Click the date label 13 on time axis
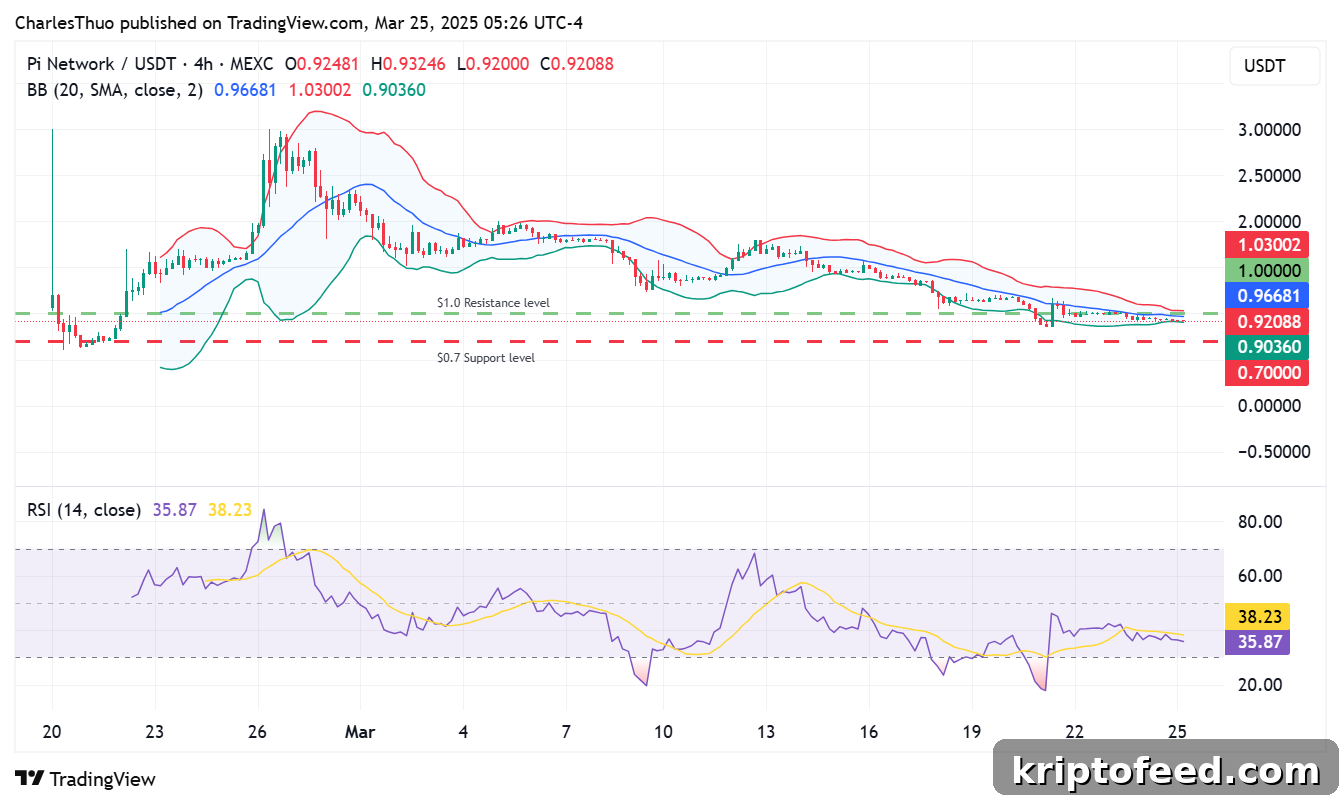This screenshot has width=1341, height=805. point(766,732)
